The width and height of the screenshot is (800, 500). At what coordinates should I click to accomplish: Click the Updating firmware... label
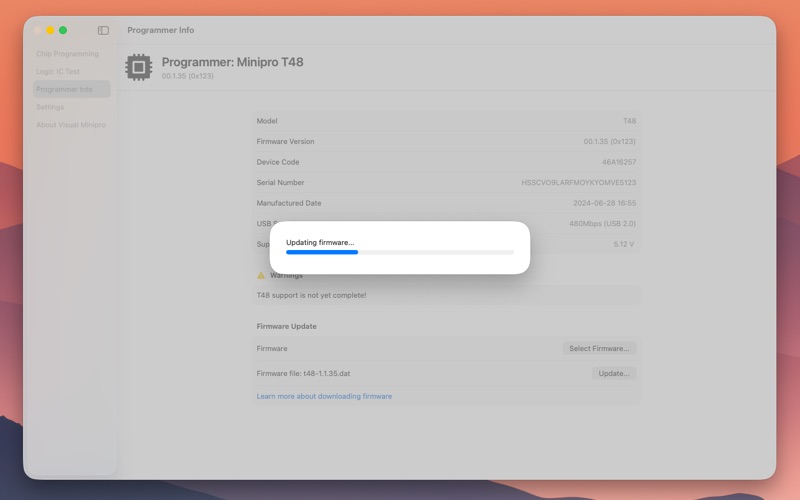pyautogui.click(x=320, y=242)
